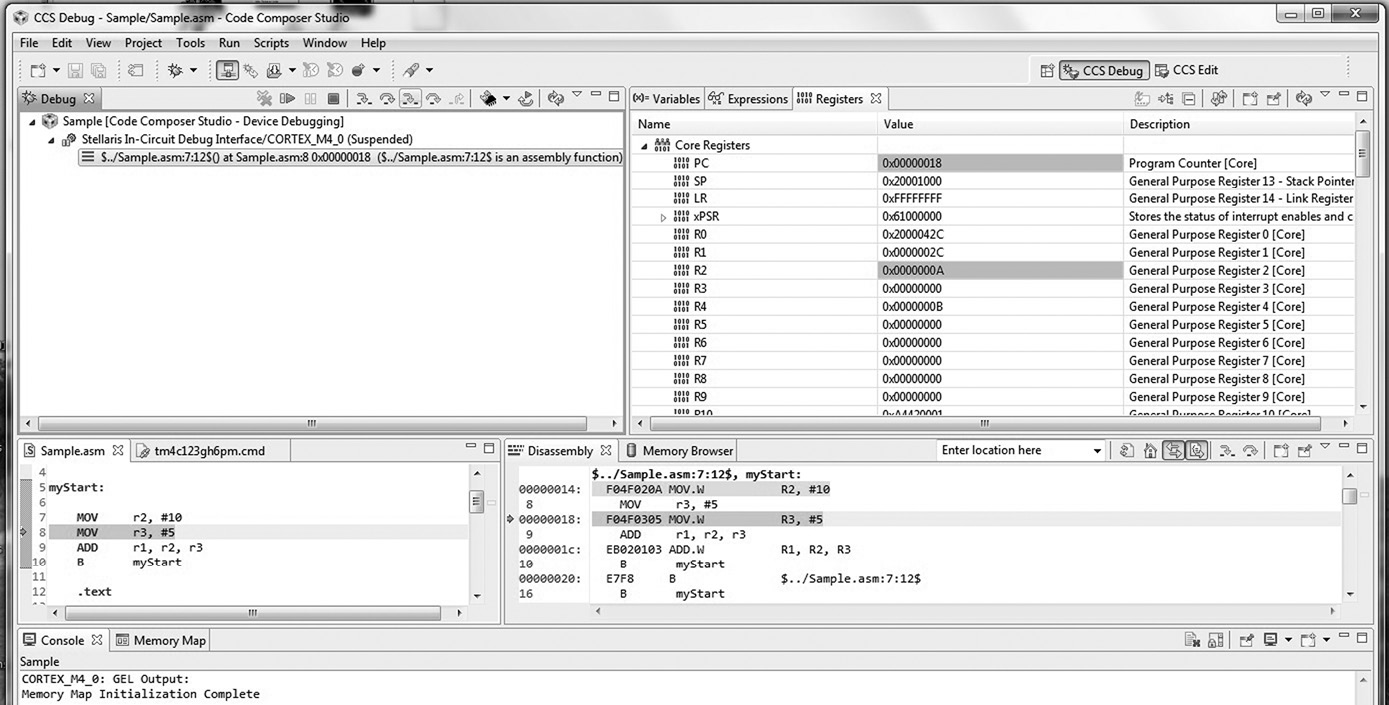
Task: Toggle Show Source in Disassembly view
Action: pyautogui.click(x=1197, y=450)
